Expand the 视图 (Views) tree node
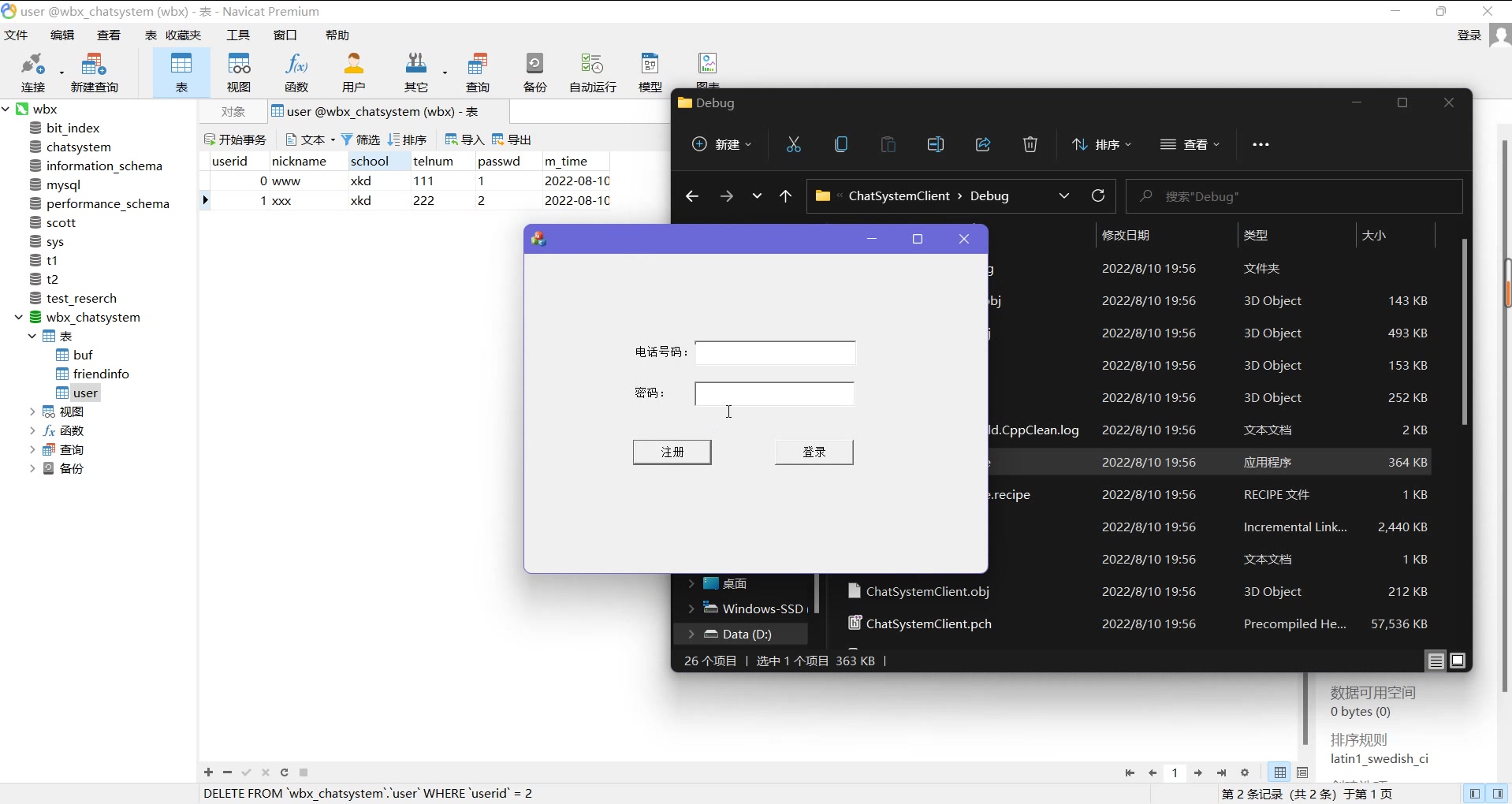The height and width of the screenshot is (804, 1512). [32, 411]
